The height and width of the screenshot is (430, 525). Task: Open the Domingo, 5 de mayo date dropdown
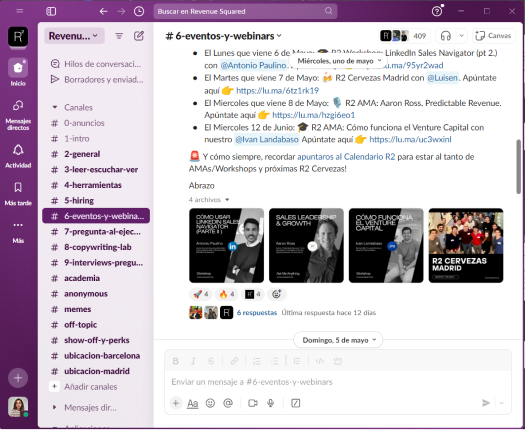tap(339, 340)
